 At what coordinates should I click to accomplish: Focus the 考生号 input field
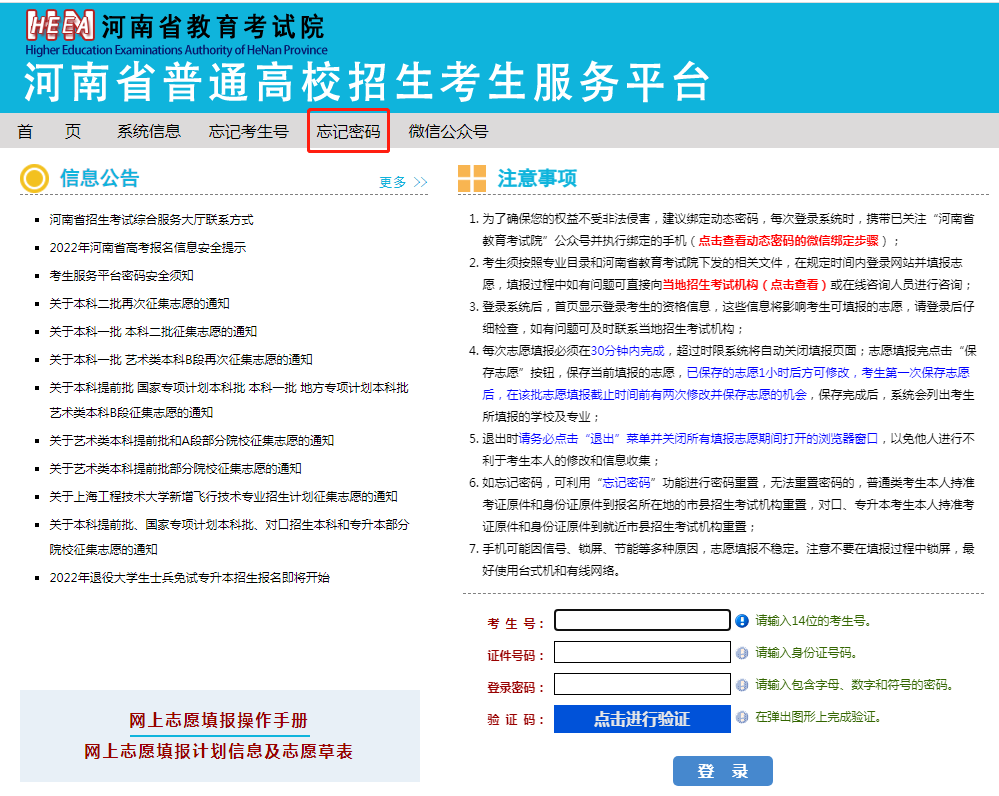[642, 620]
